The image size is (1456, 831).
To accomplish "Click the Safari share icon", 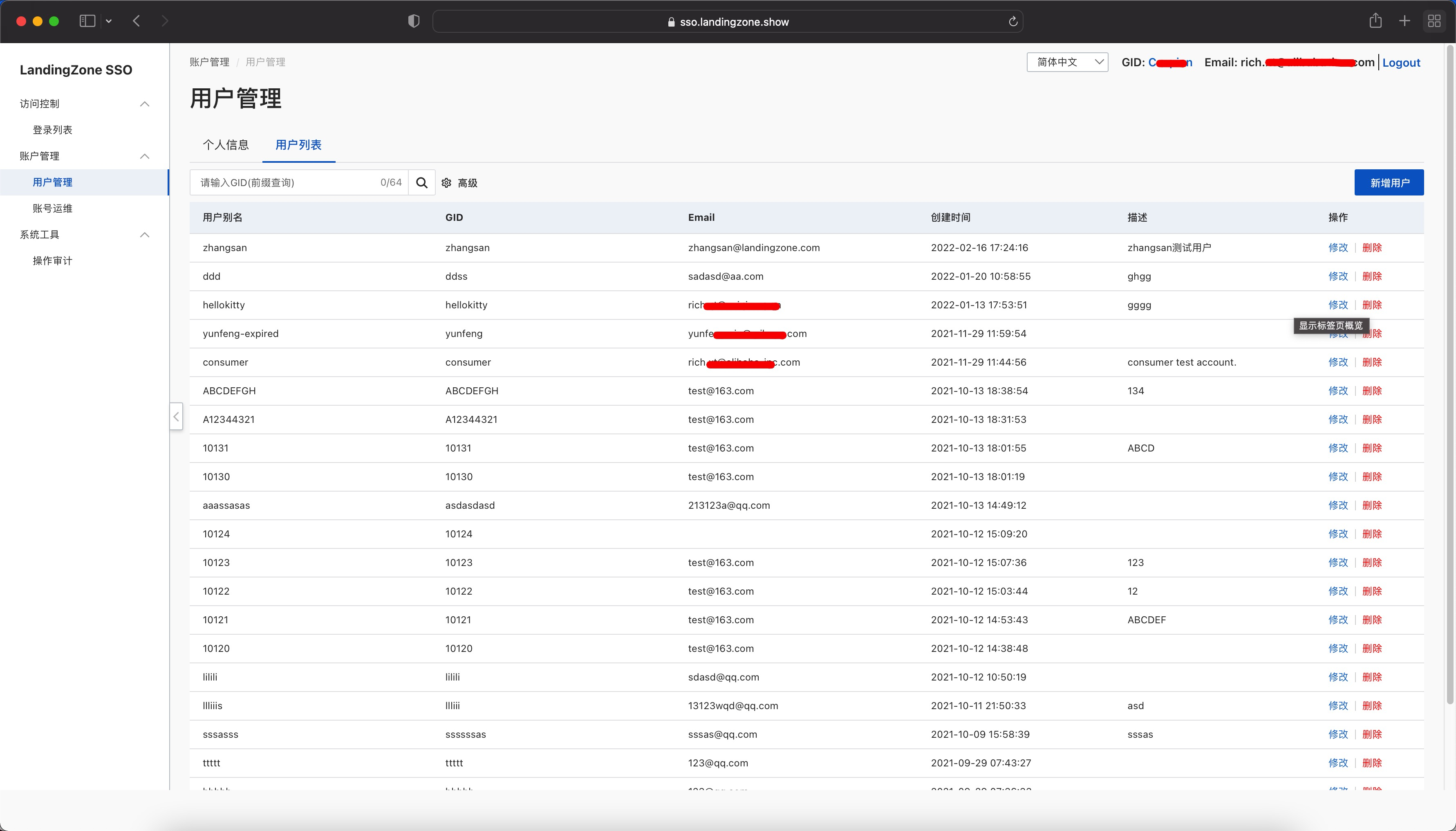I will pos(1375,21).
